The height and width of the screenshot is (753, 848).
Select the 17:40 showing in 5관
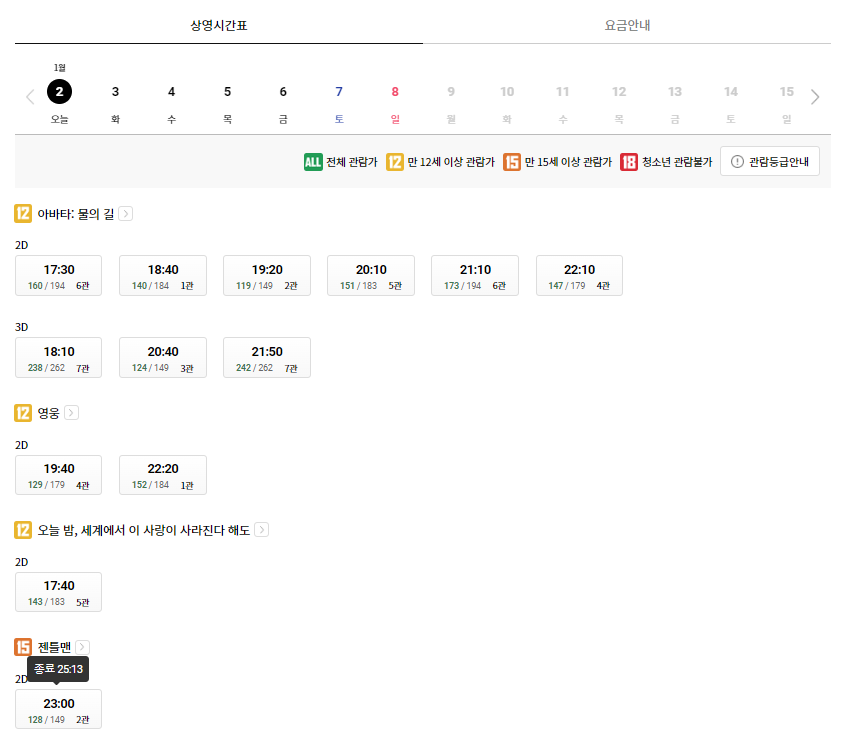(x=58, y=592)
